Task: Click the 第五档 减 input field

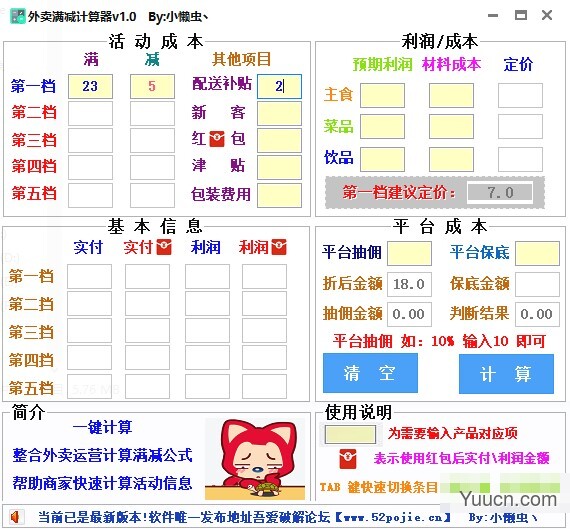Action: 152,196
